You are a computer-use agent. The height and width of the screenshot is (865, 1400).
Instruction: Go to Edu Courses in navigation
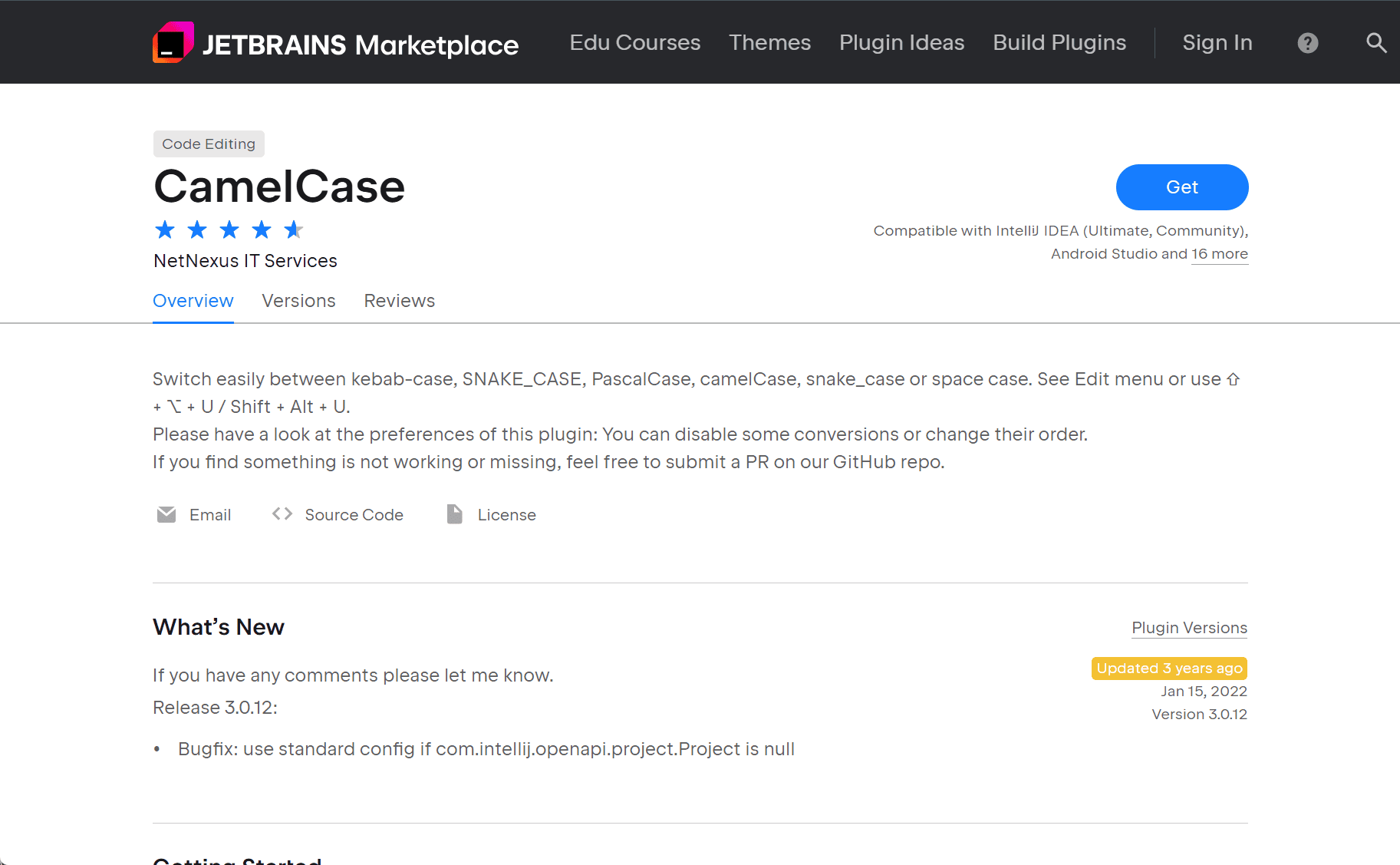point(634,43)
